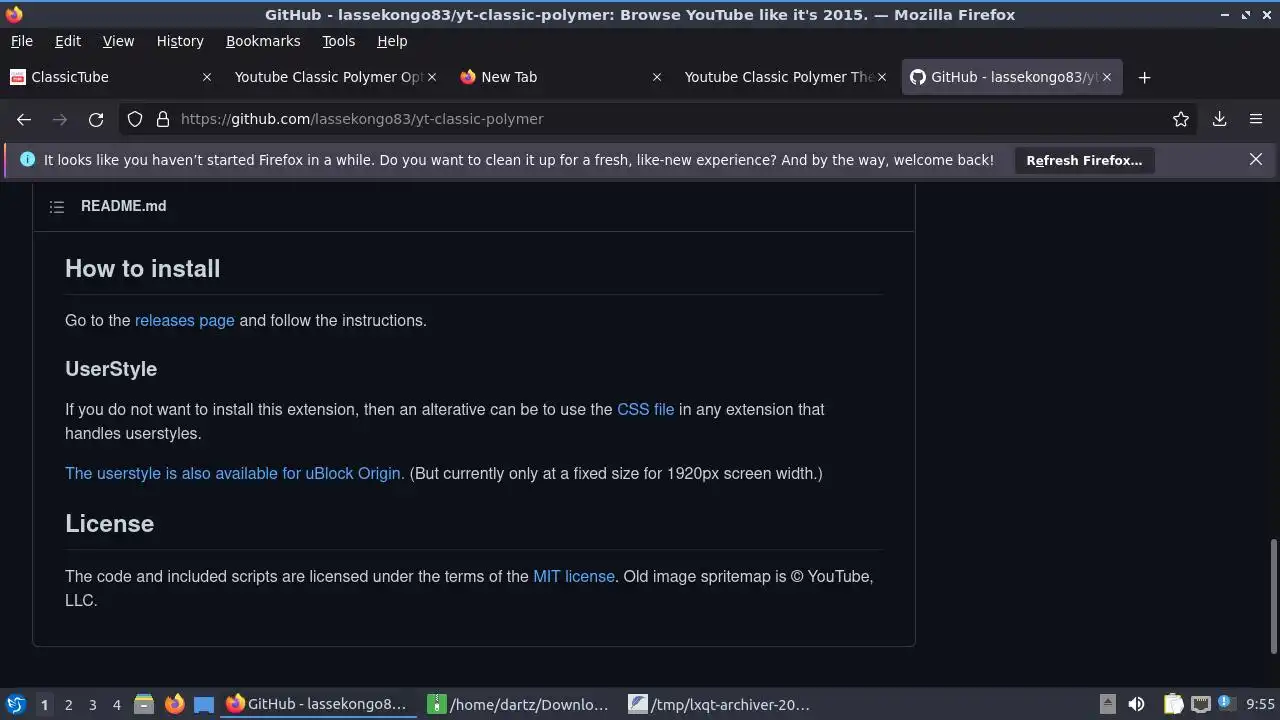The width and height of the screenshot is (1280, 720).
Task: Open the File menu
Action: [21, 41]
